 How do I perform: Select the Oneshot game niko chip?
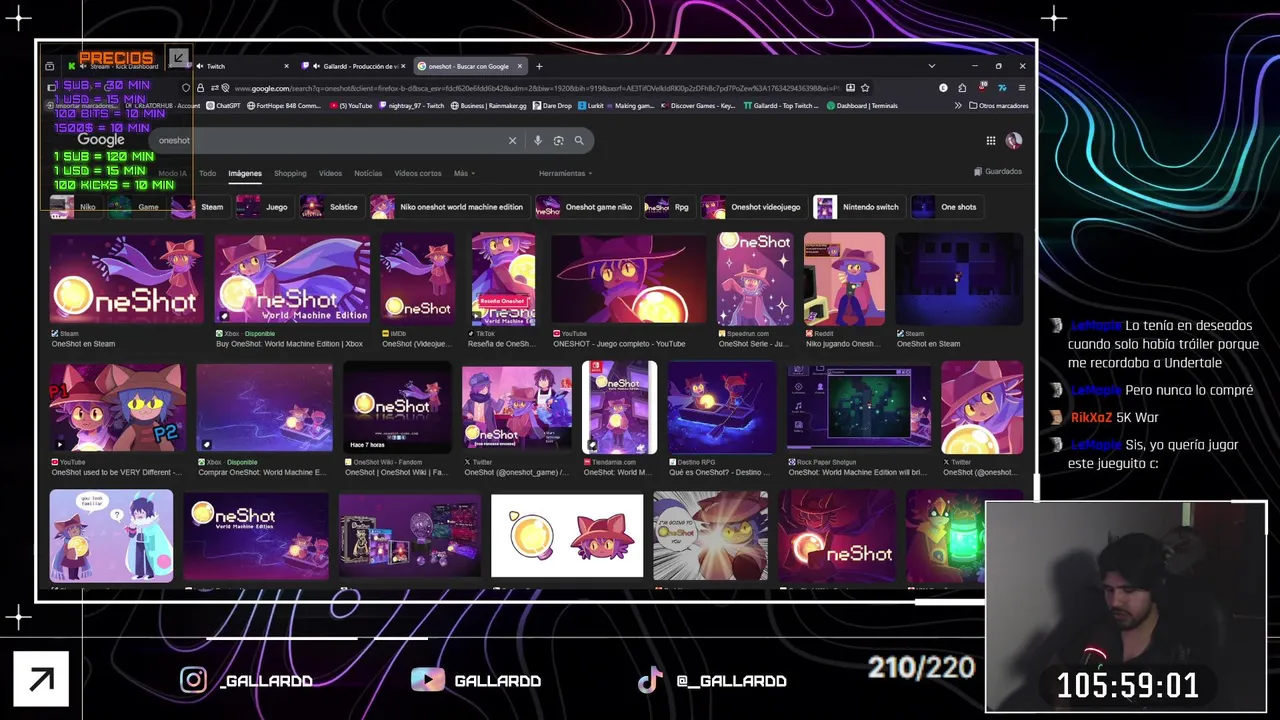point(585,207)
